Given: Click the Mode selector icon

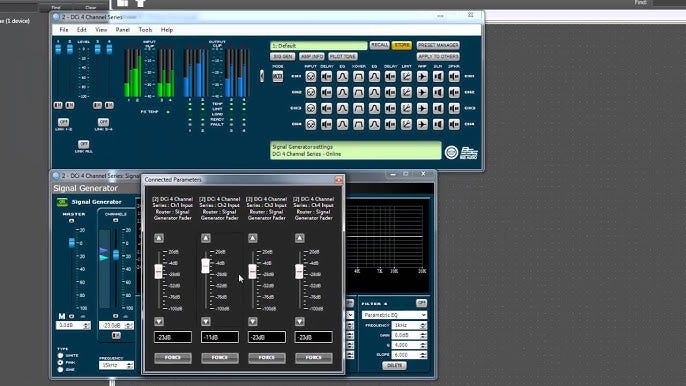Looking at the screenshot, I should (278, 76).
